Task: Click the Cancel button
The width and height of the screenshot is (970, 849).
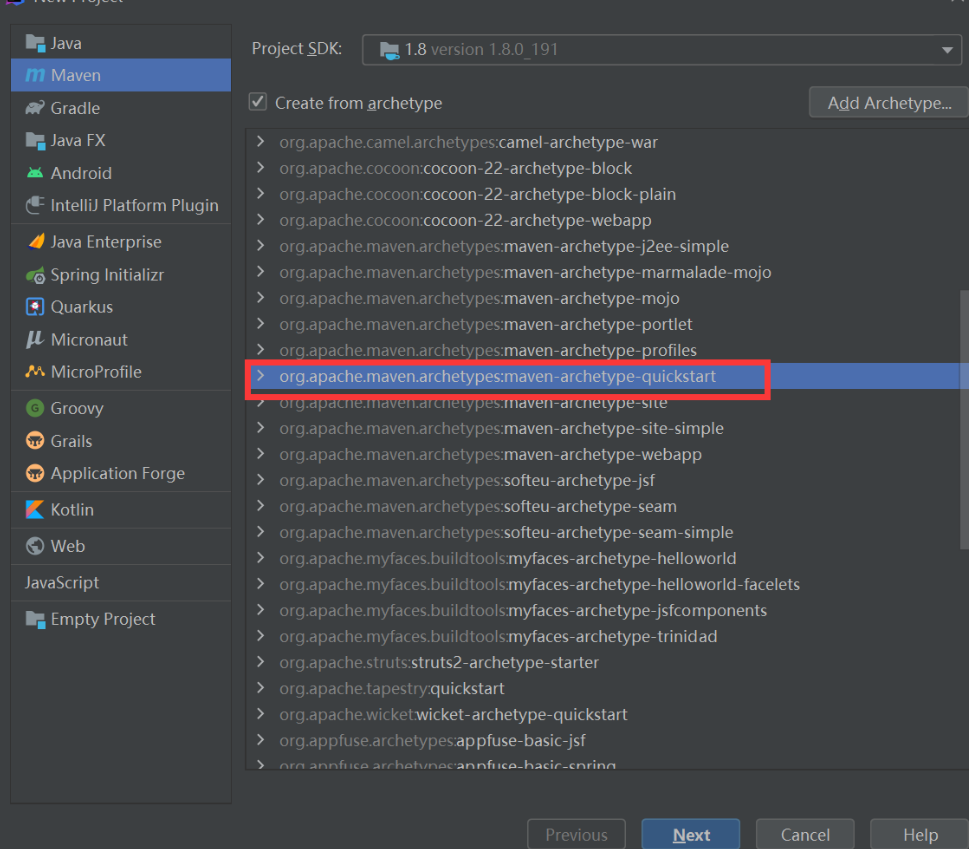Action: tap(805, 834)
